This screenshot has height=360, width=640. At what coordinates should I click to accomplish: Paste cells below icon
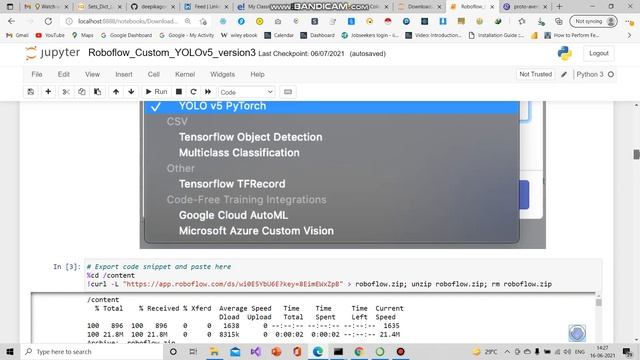[x=98, y=92]
